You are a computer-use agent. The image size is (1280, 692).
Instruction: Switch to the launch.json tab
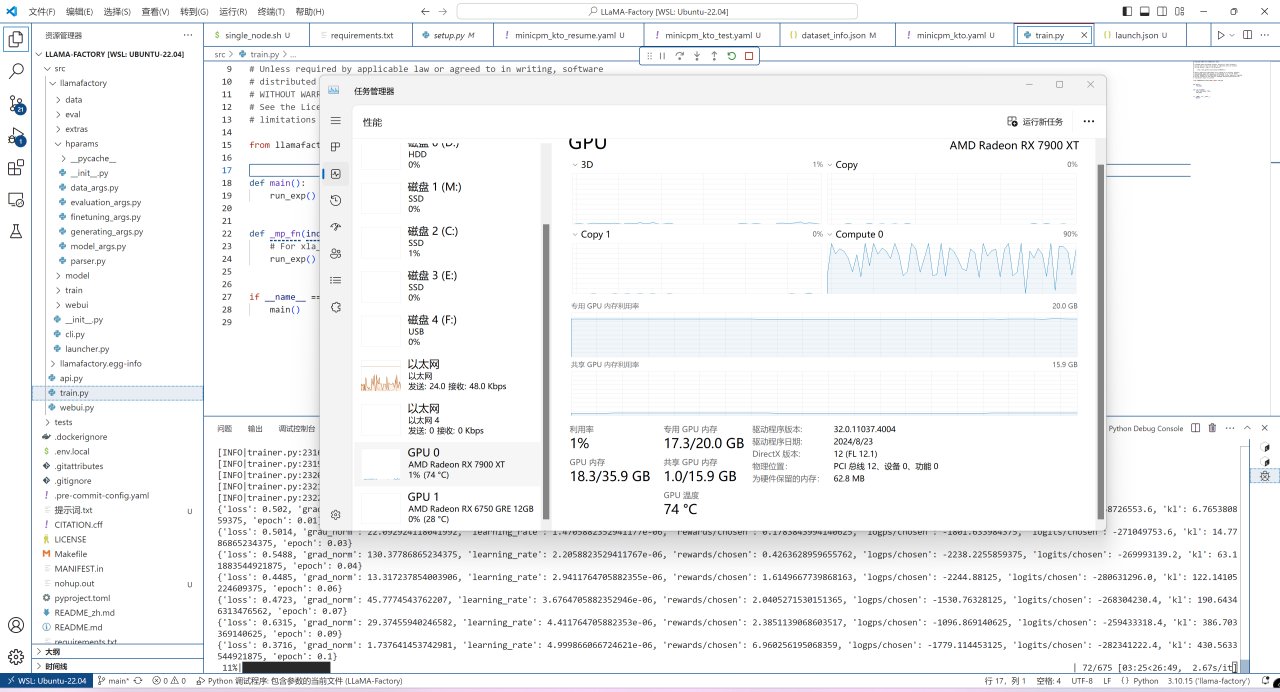1136,35
